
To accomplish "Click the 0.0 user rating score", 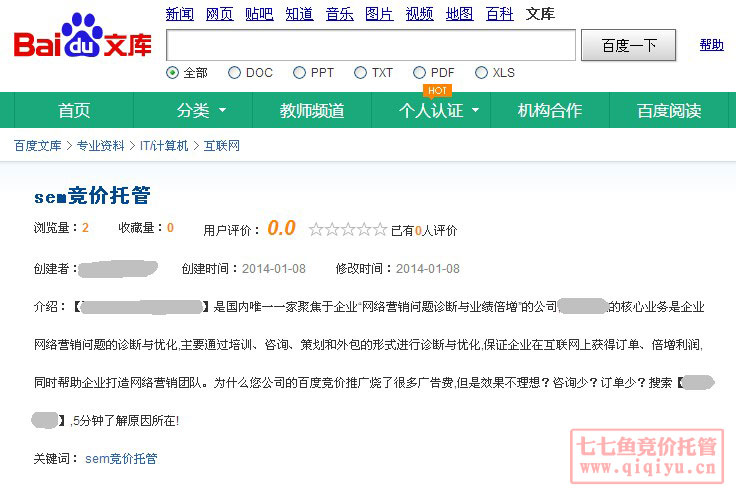I will click(x=281, y=228).
